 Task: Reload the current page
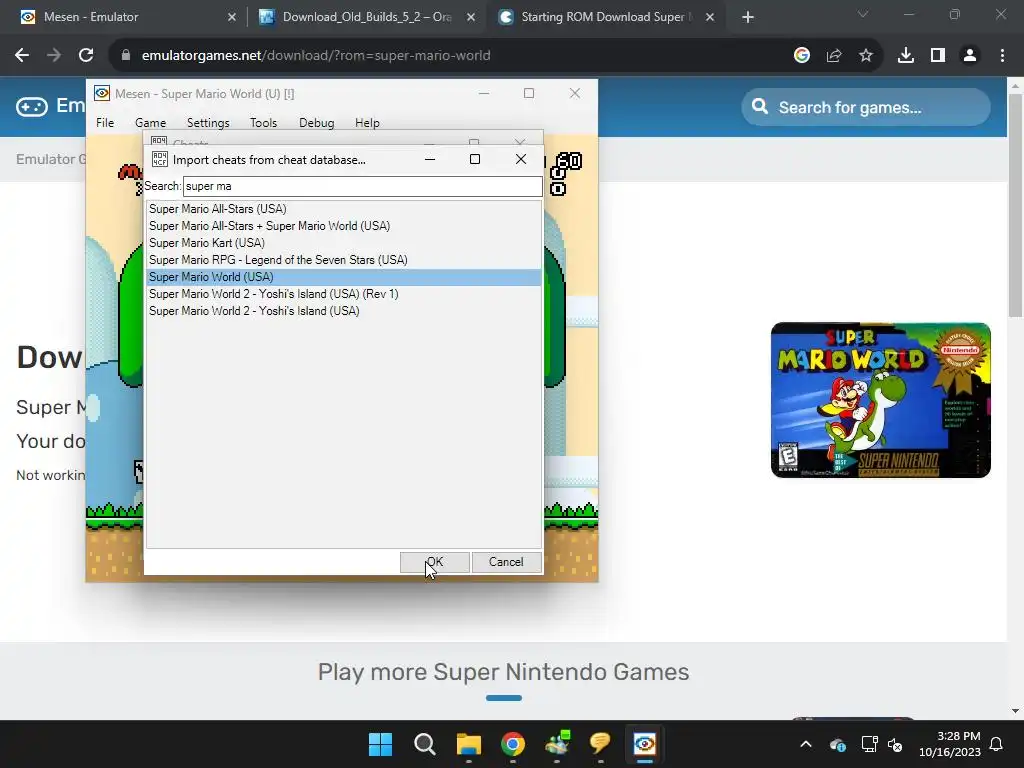[x=86, y=56]
